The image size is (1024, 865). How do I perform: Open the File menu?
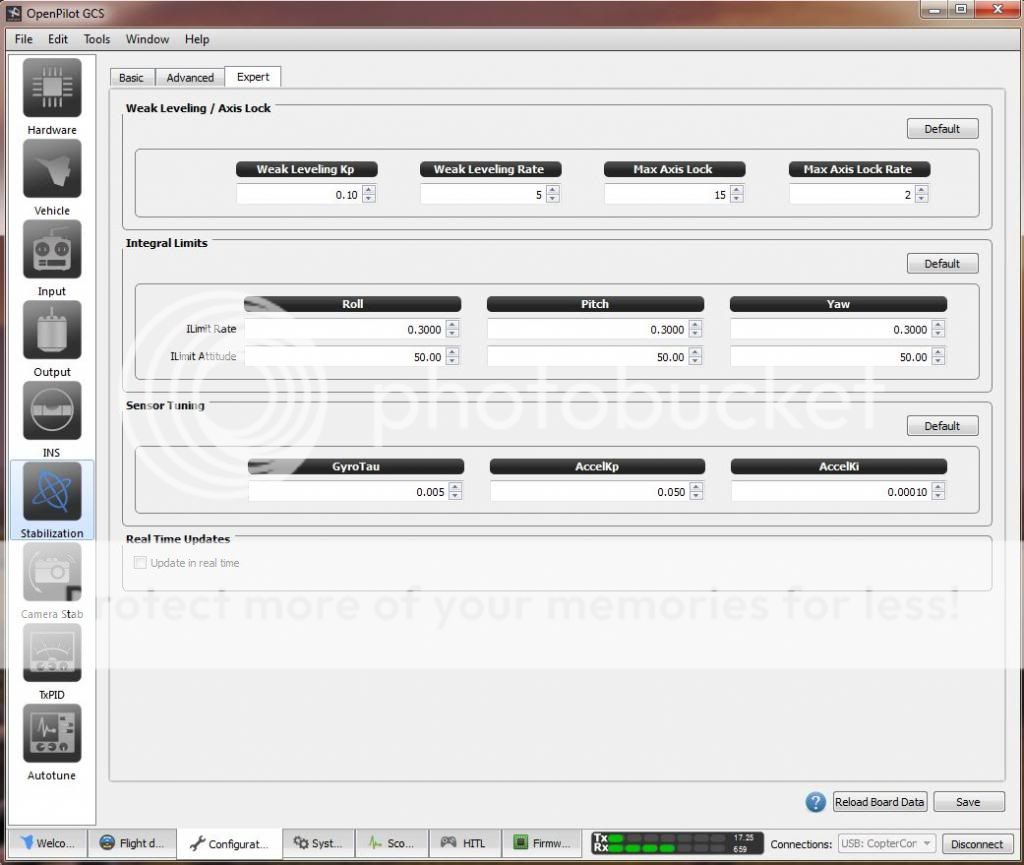tap(24, 39)
